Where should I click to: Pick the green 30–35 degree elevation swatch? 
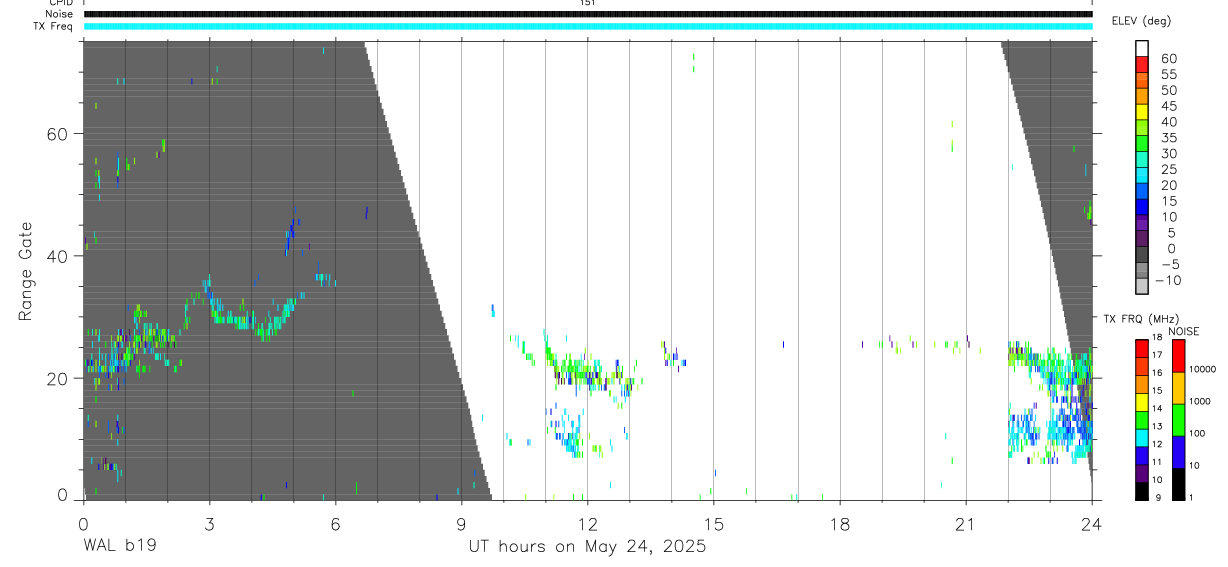[1142, 143]
